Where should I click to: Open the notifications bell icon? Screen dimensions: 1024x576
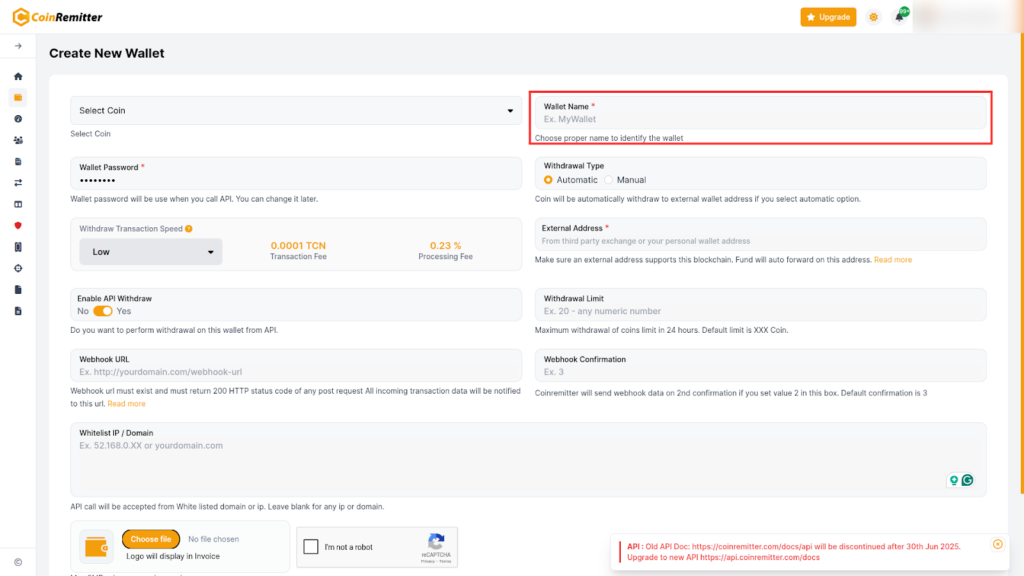click(x=899, y=17)
